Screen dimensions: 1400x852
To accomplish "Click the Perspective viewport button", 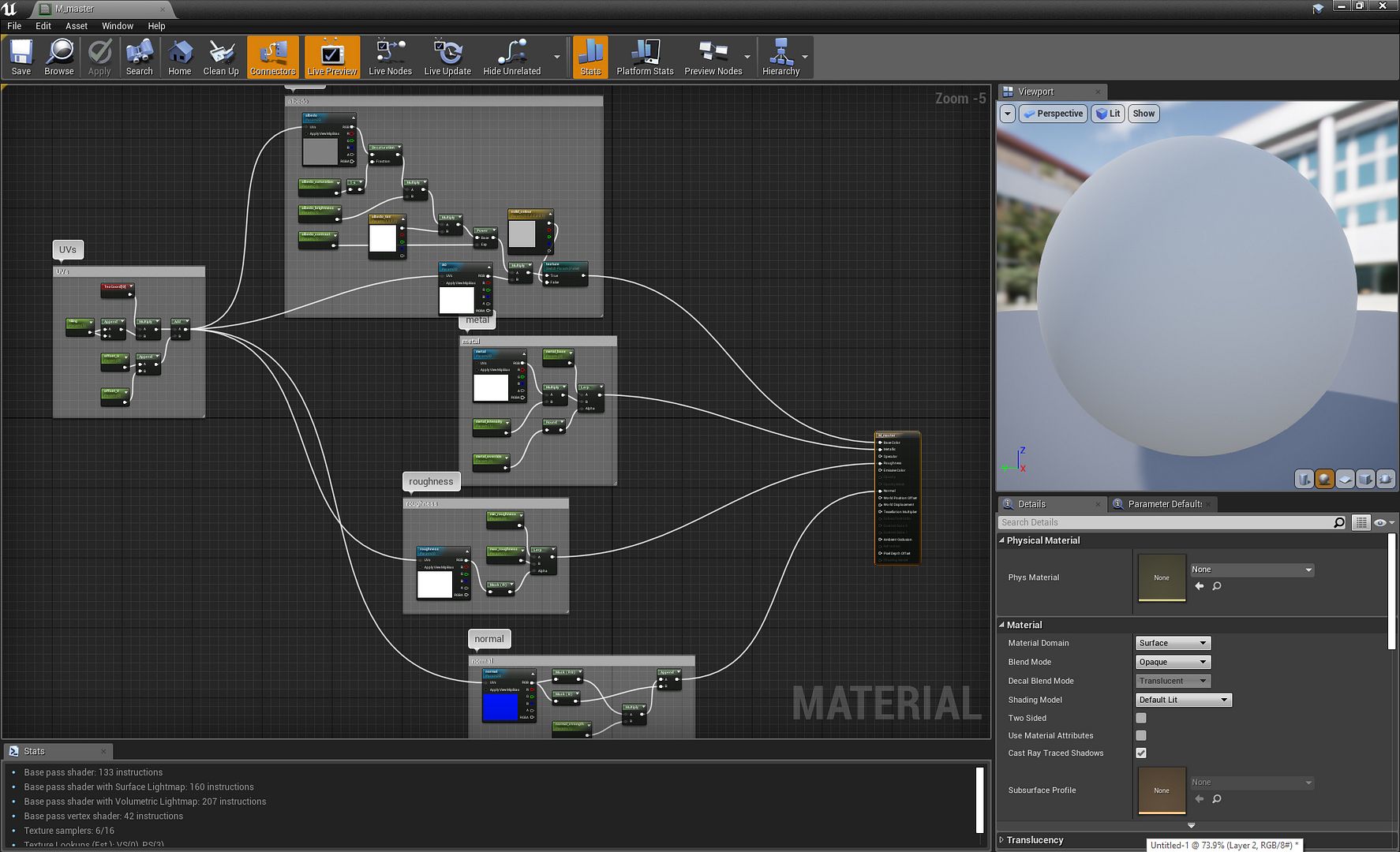I will coord(1053,114).
